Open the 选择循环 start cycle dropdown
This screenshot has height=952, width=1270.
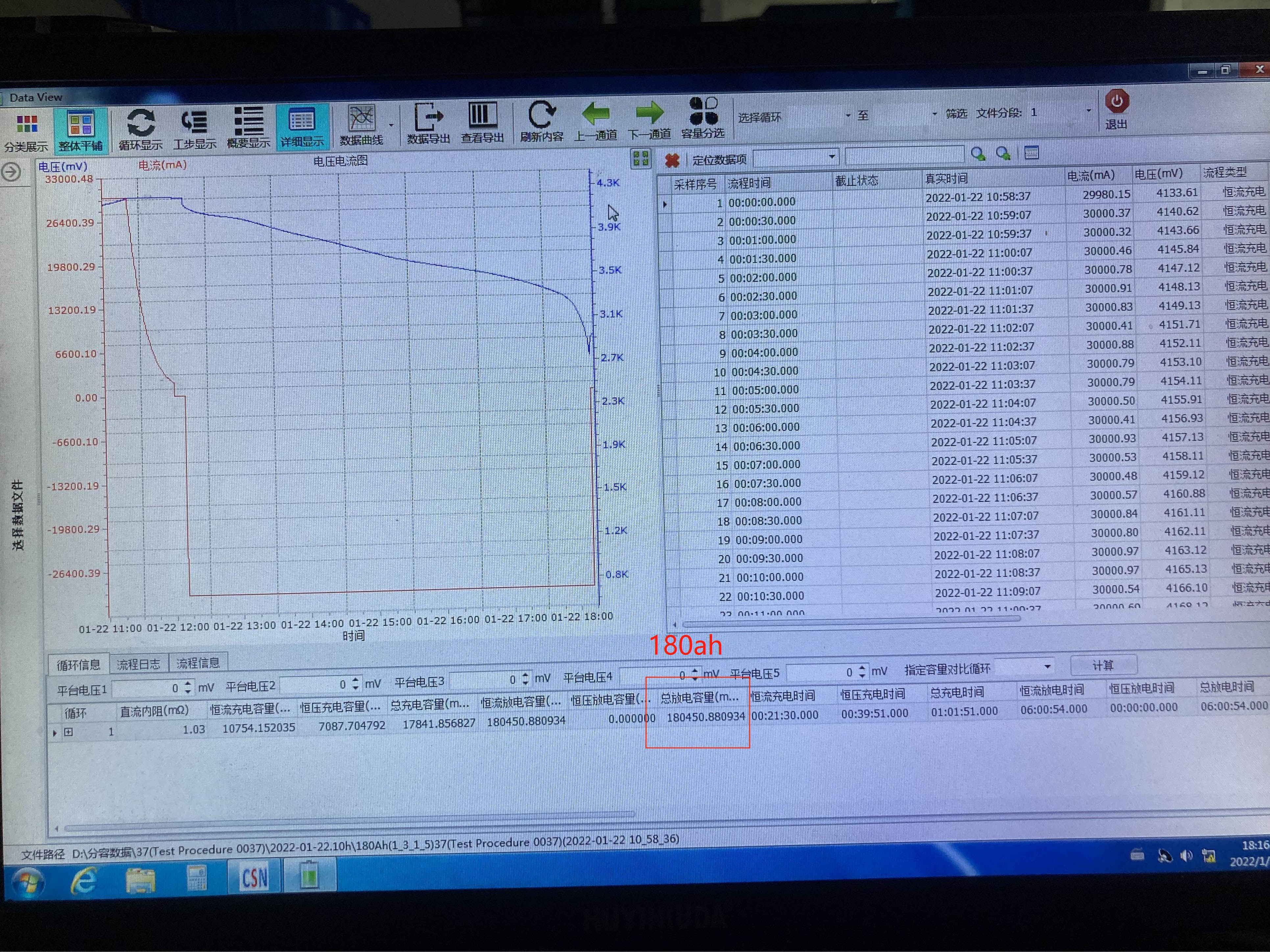[848, 115]
